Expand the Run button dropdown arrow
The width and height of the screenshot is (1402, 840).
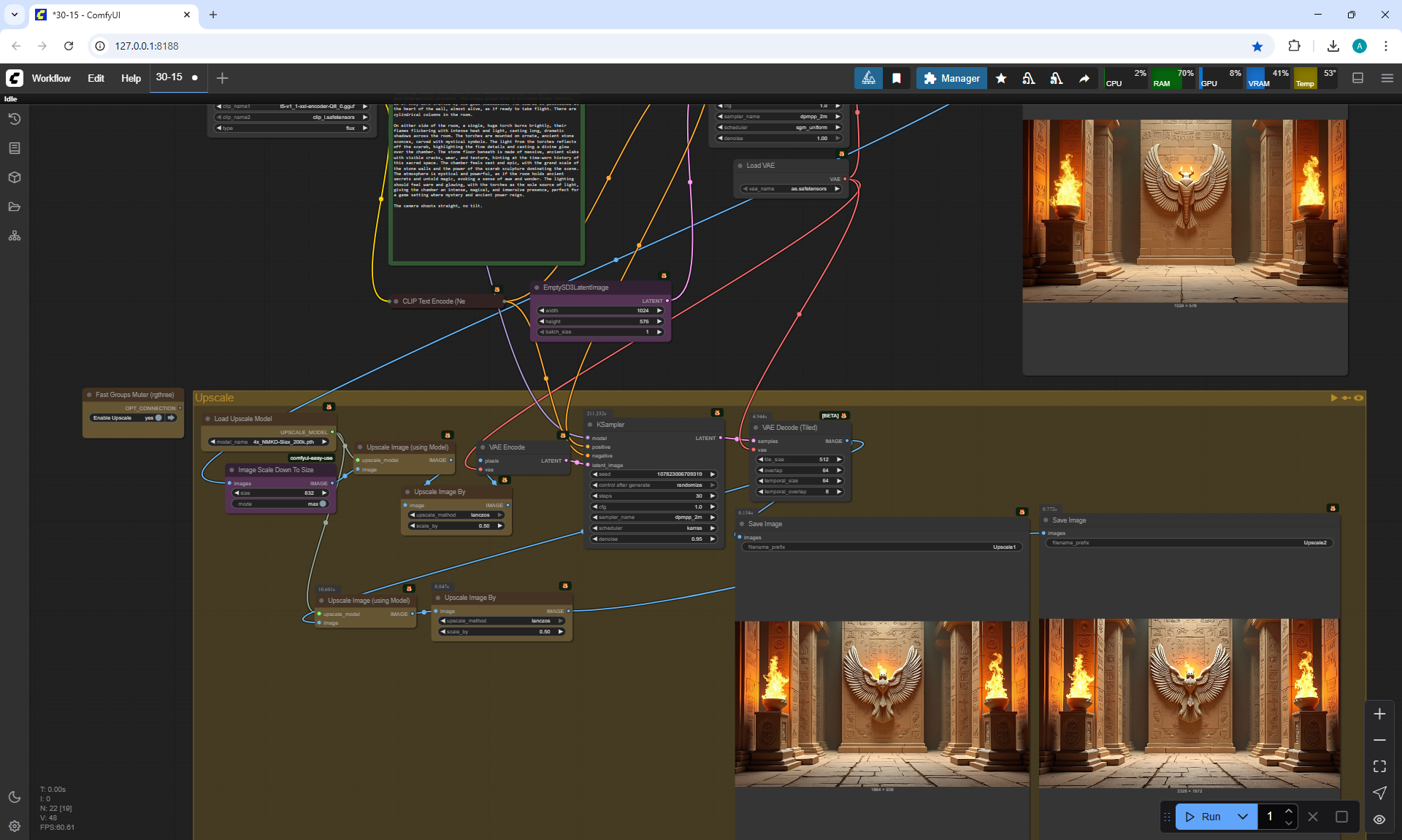pos(1243,817)
